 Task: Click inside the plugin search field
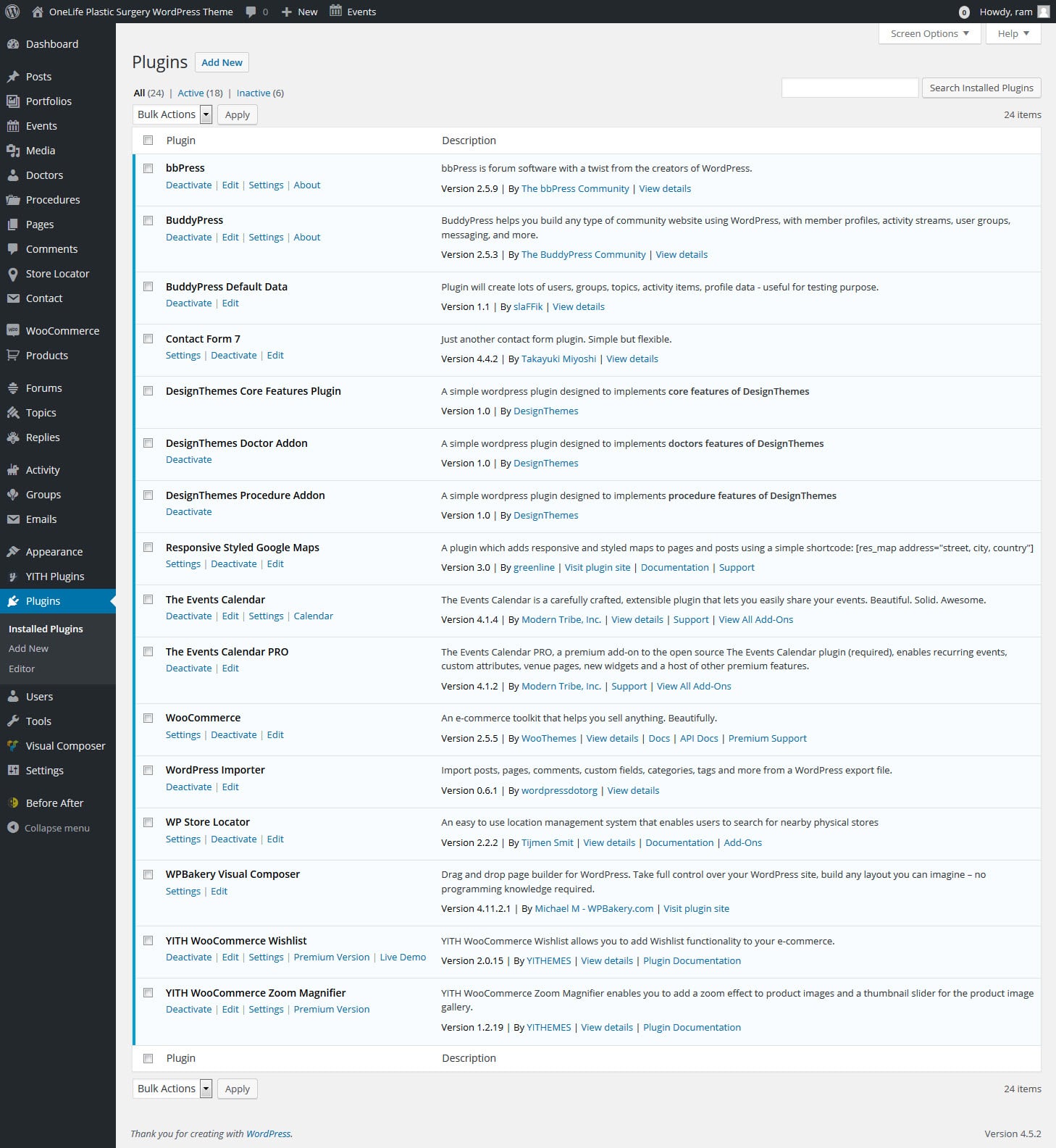point(850,88)
